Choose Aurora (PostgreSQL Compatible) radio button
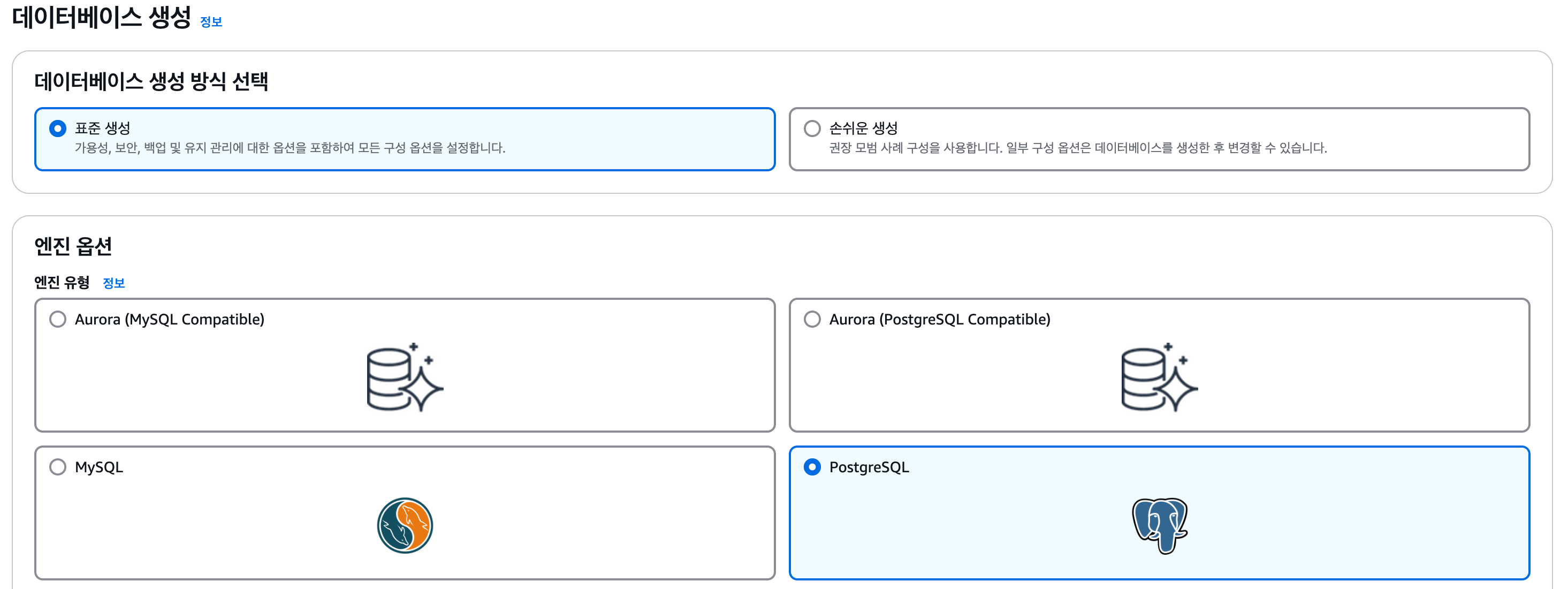This screenshot has width=1568, height=589. [812, 319]
